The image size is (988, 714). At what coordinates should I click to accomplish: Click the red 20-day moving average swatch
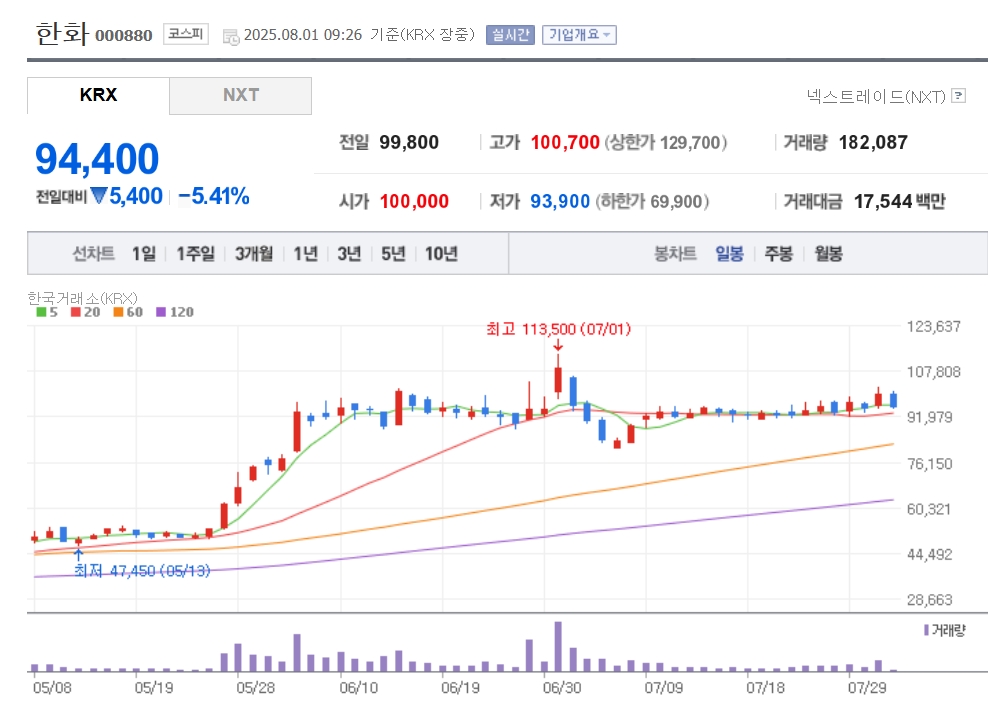[x=76, y=312]
